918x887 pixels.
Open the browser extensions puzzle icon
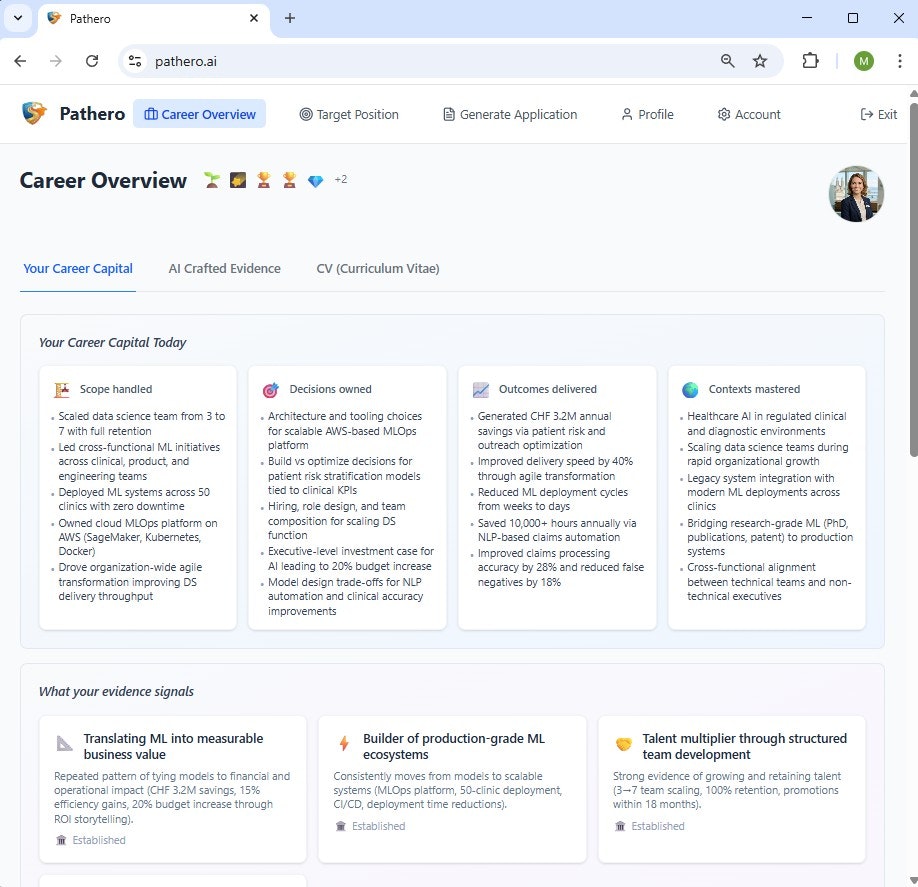coord(810,61)
